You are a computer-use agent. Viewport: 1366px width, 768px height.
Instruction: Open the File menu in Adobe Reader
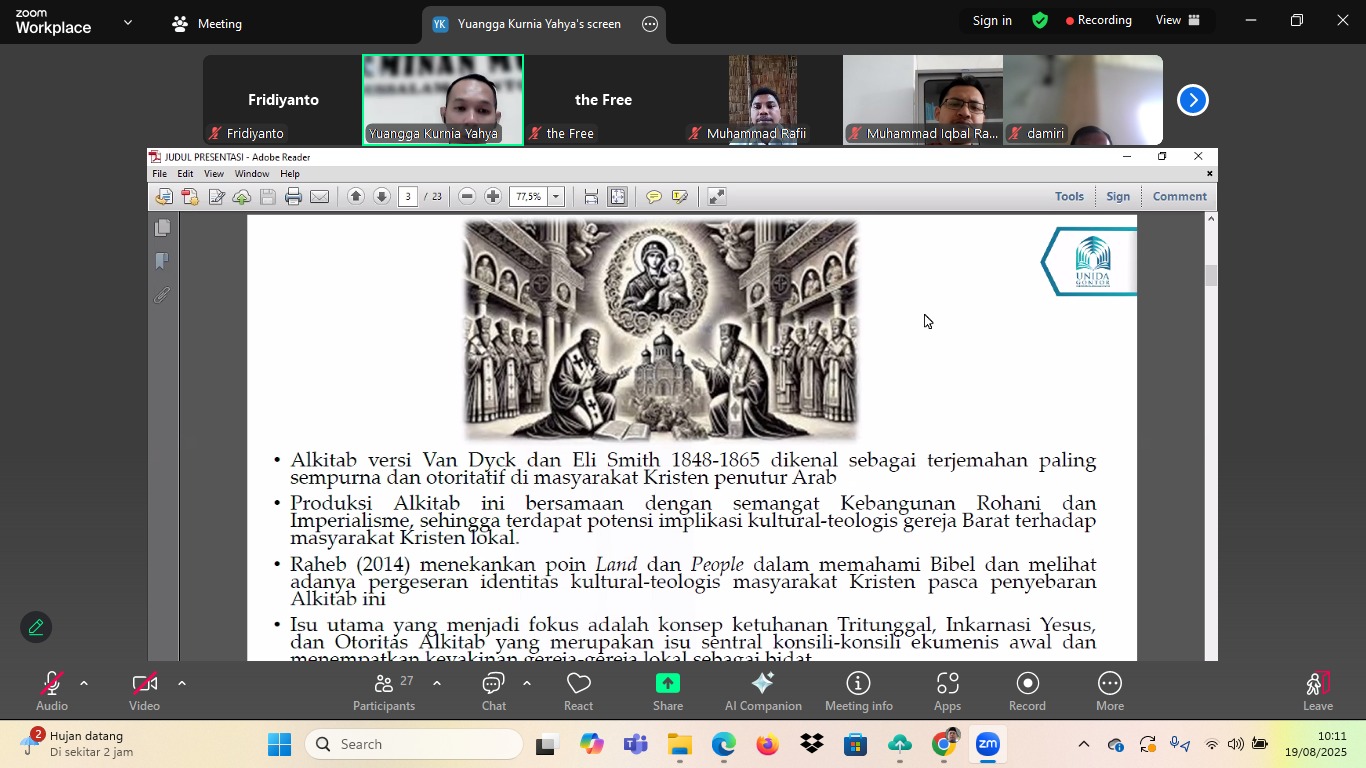(159, 174)
